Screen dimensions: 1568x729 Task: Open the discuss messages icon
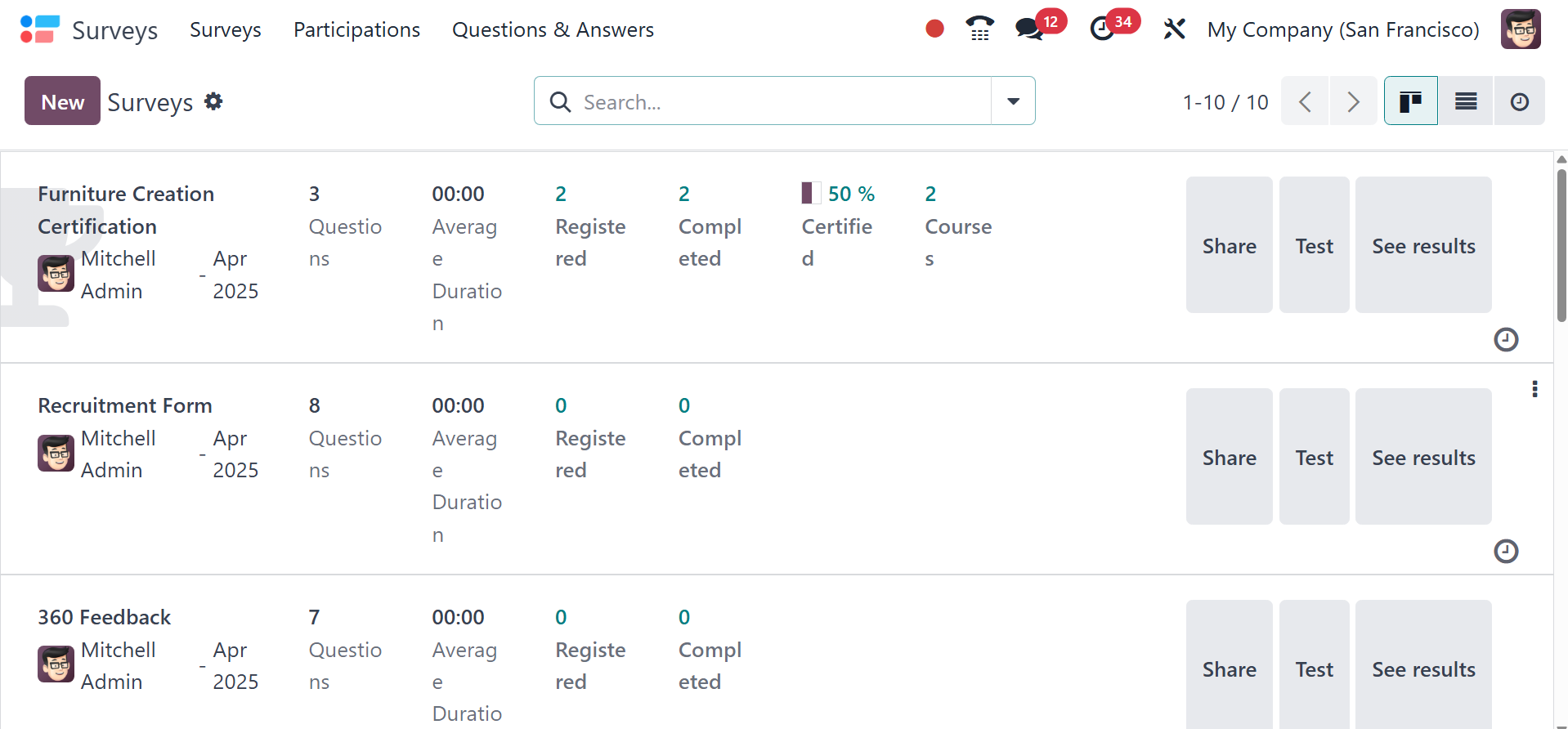pyautogui.click(x=1028, y=29)
